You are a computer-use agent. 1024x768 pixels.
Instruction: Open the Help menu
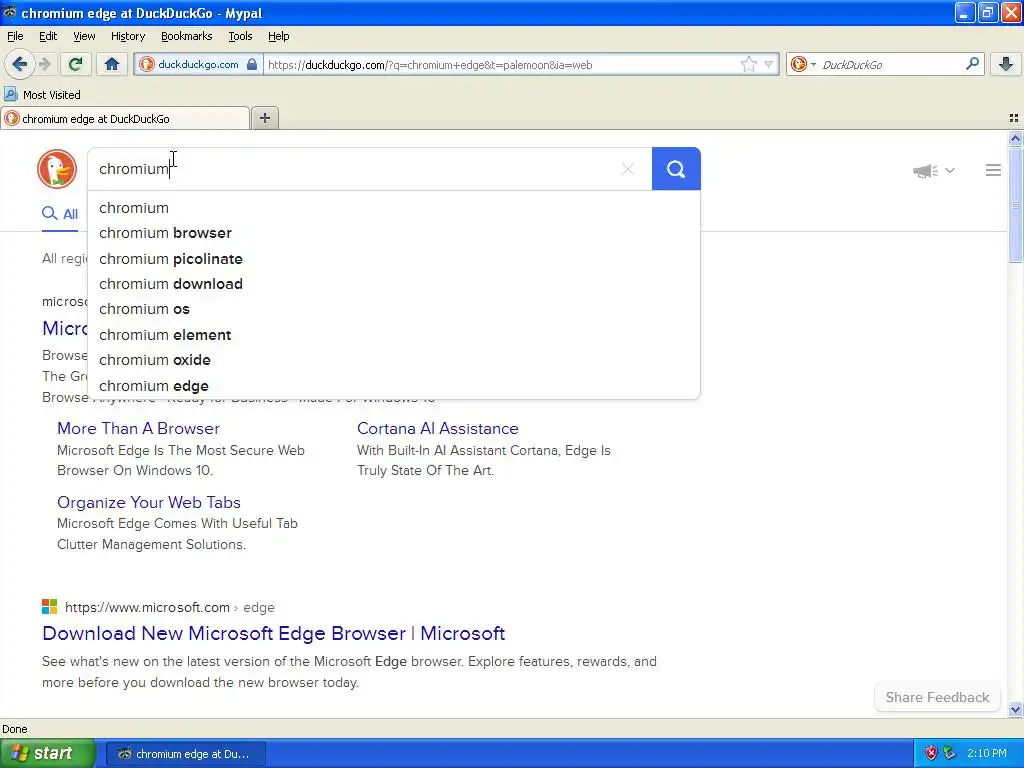point(278,36)
